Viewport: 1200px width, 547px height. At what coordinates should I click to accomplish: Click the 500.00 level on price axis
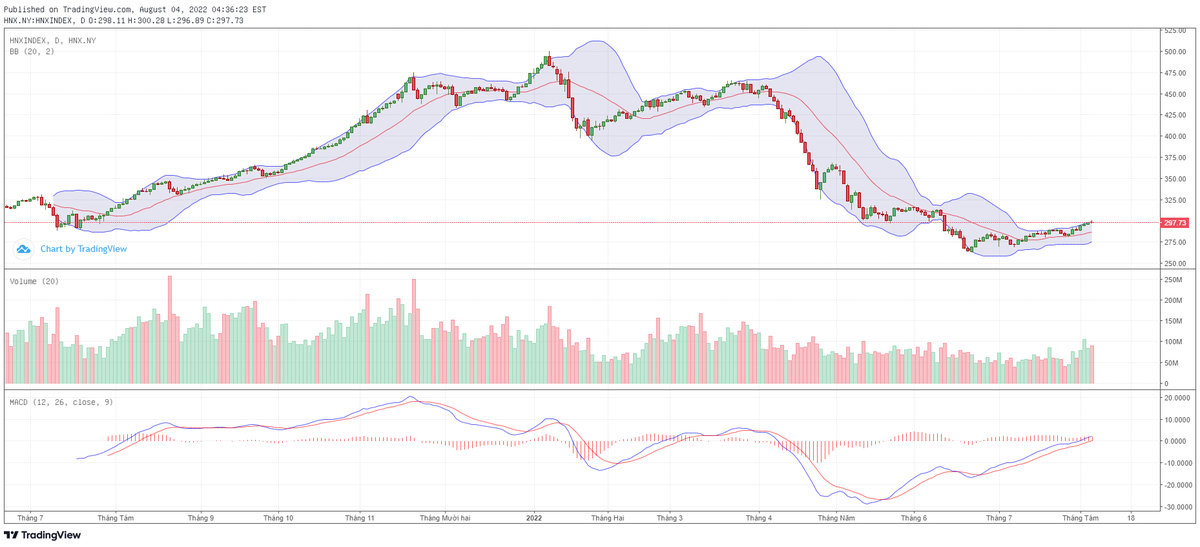point(1174,52)
